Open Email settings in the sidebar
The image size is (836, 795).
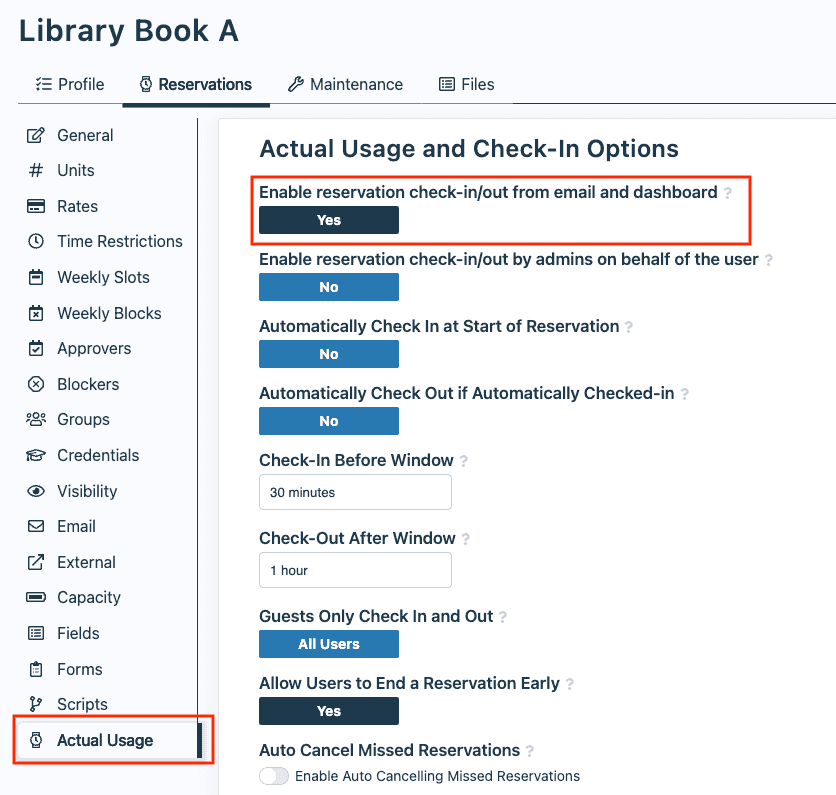36,526
